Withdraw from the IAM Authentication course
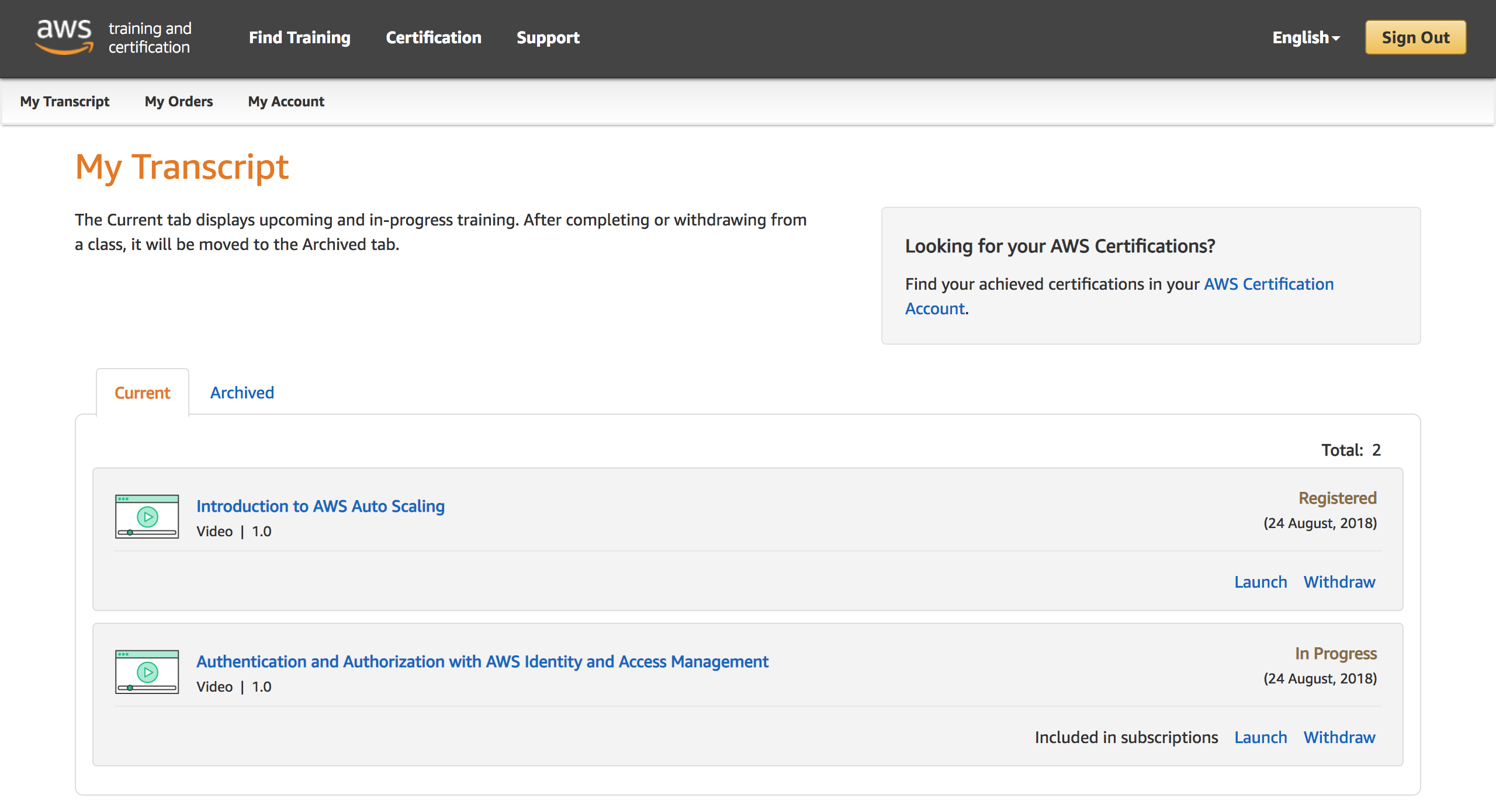This screenshot has width=1496, height=812. pos(1339,737)
